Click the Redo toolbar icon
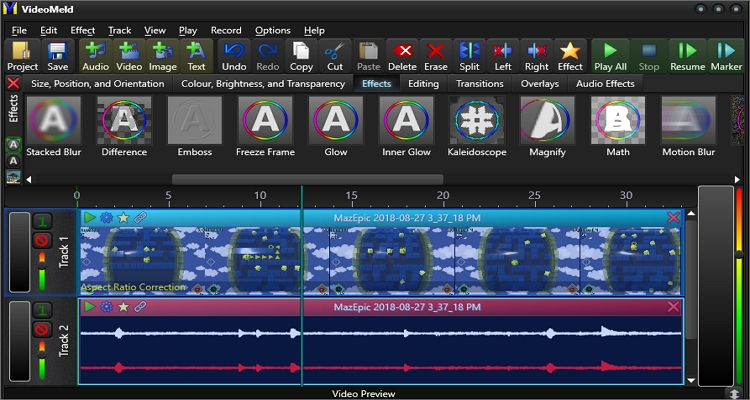This screenshot has height=400, width=750. tap(268, 56)
